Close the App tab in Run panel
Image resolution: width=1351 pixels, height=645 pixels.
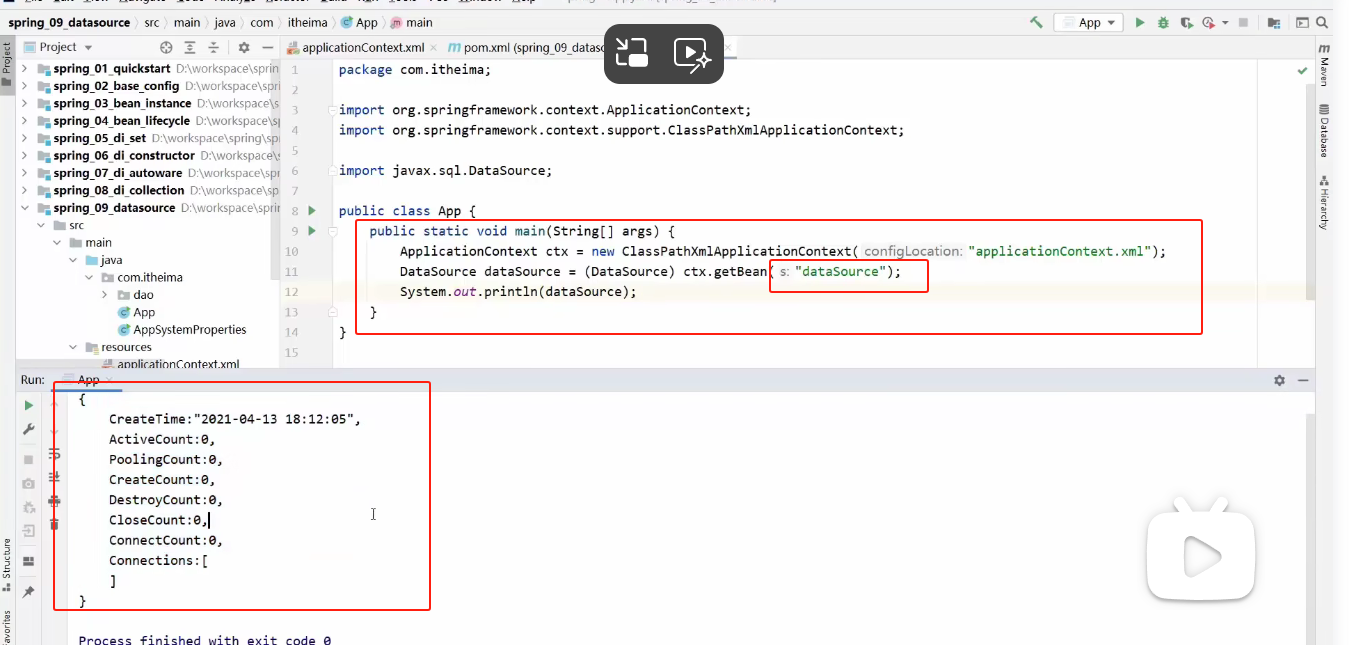110,380
